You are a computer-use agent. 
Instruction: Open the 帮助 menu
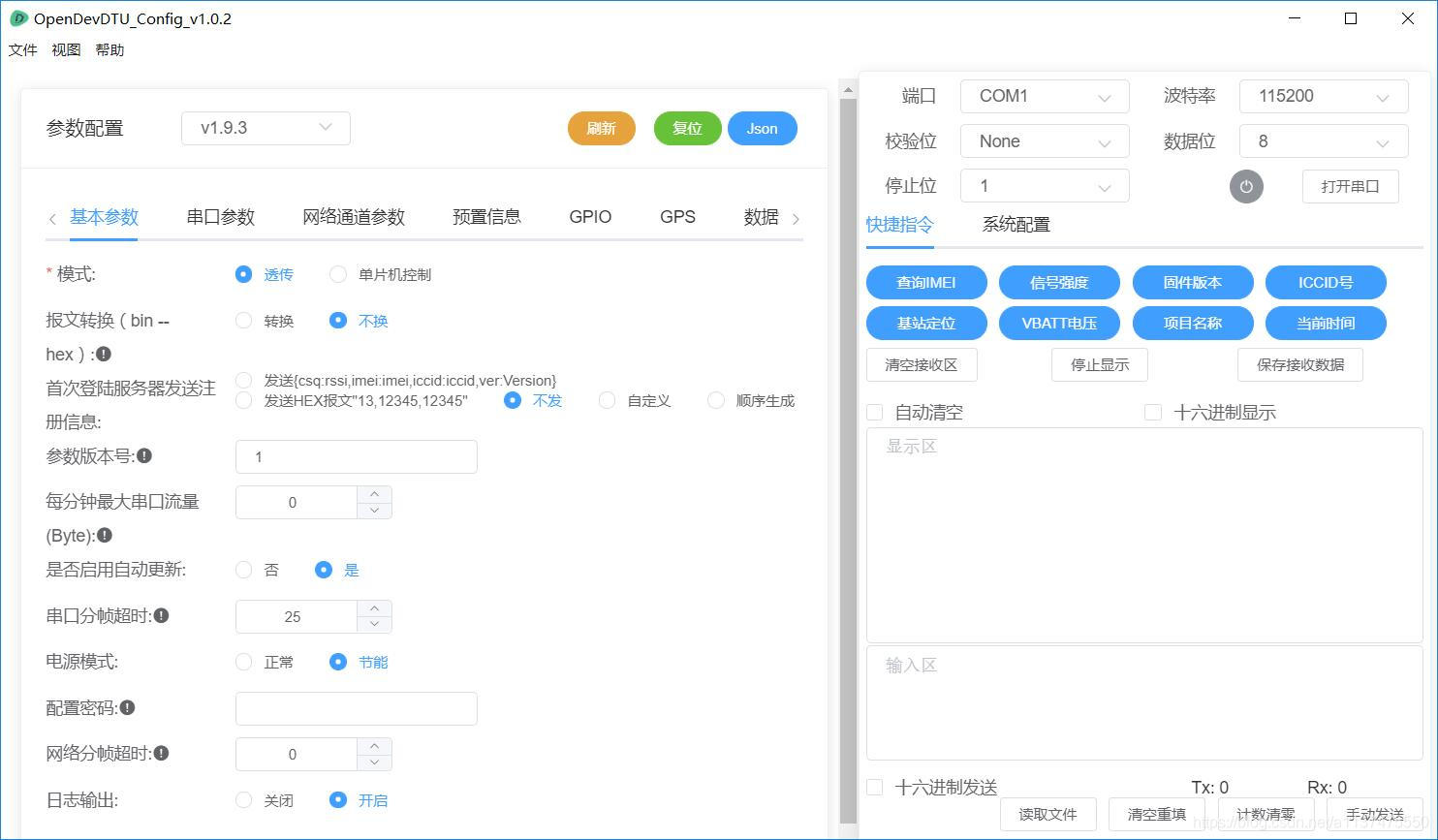pyautogui.click(x=109, y=49)
